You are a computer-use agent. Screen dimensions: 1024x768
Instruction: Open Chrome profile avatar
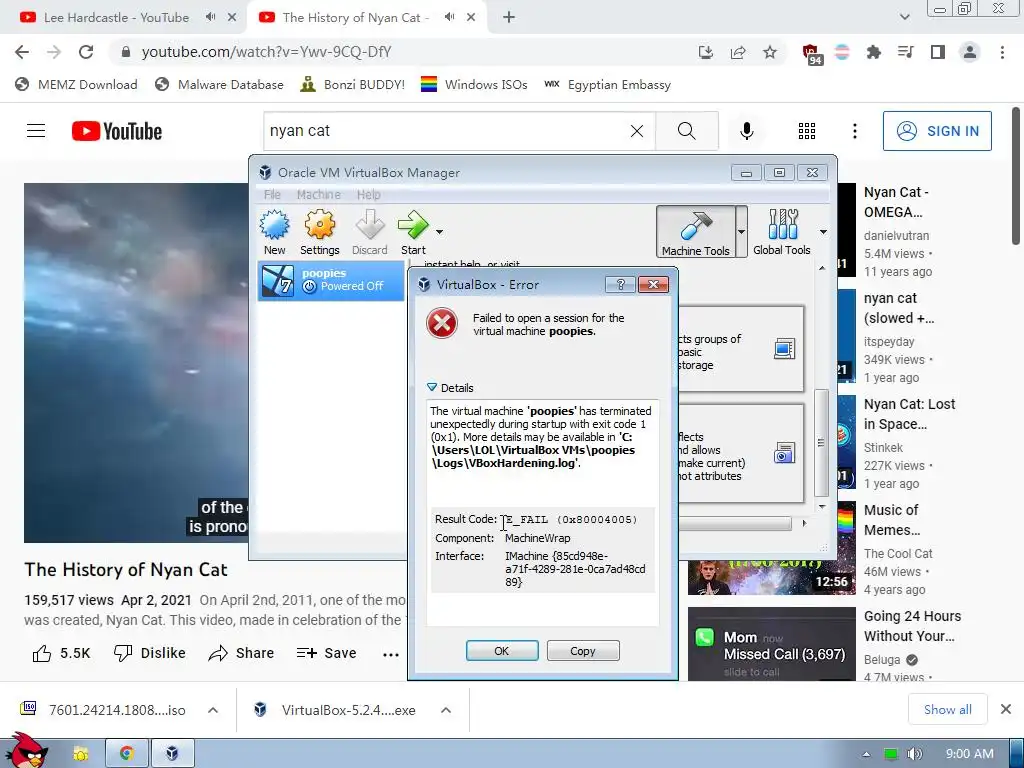coord(970,52)
